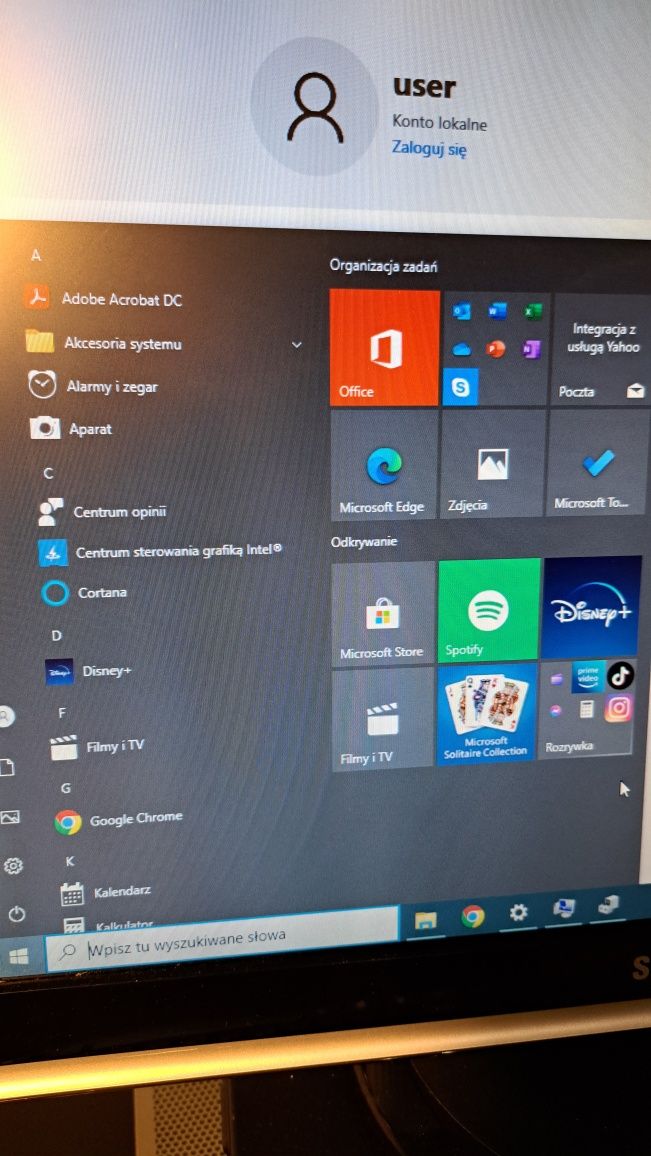The height and width of the screenshot is (1156, 651).
Task: Open the Poczta mail tile
Action: pyautogui.click(x=602, y=348)
